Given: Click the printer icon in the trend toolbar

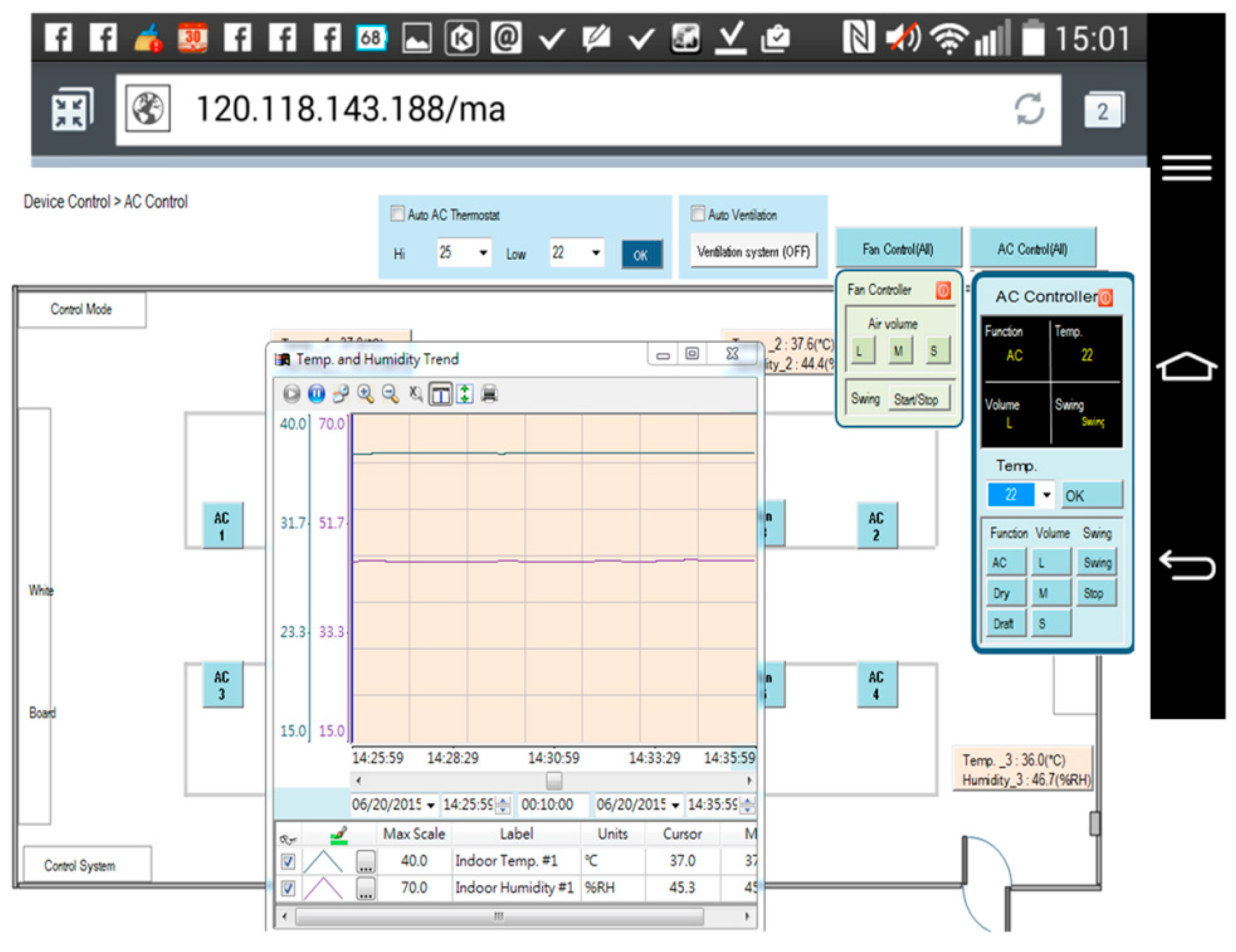Looking at the screenshot, I should click(490, 394).
